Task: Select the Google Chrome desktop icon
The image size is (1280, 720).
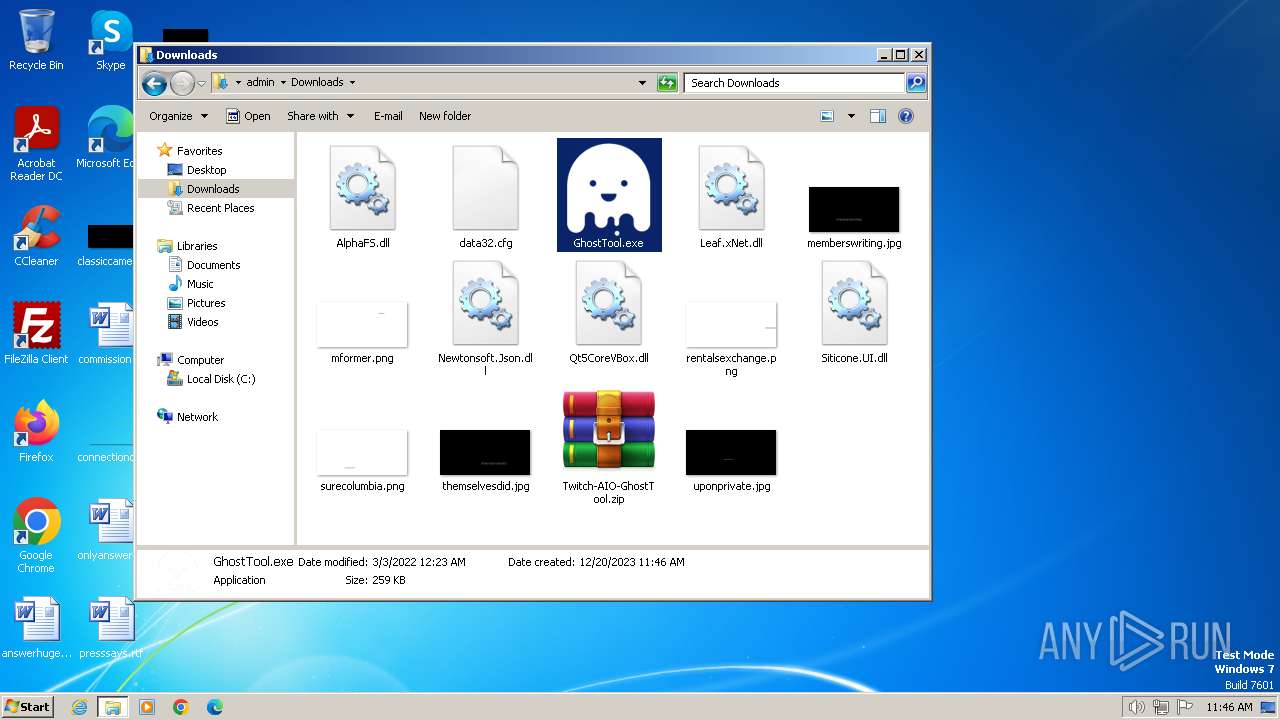Action: pos(36,535)
